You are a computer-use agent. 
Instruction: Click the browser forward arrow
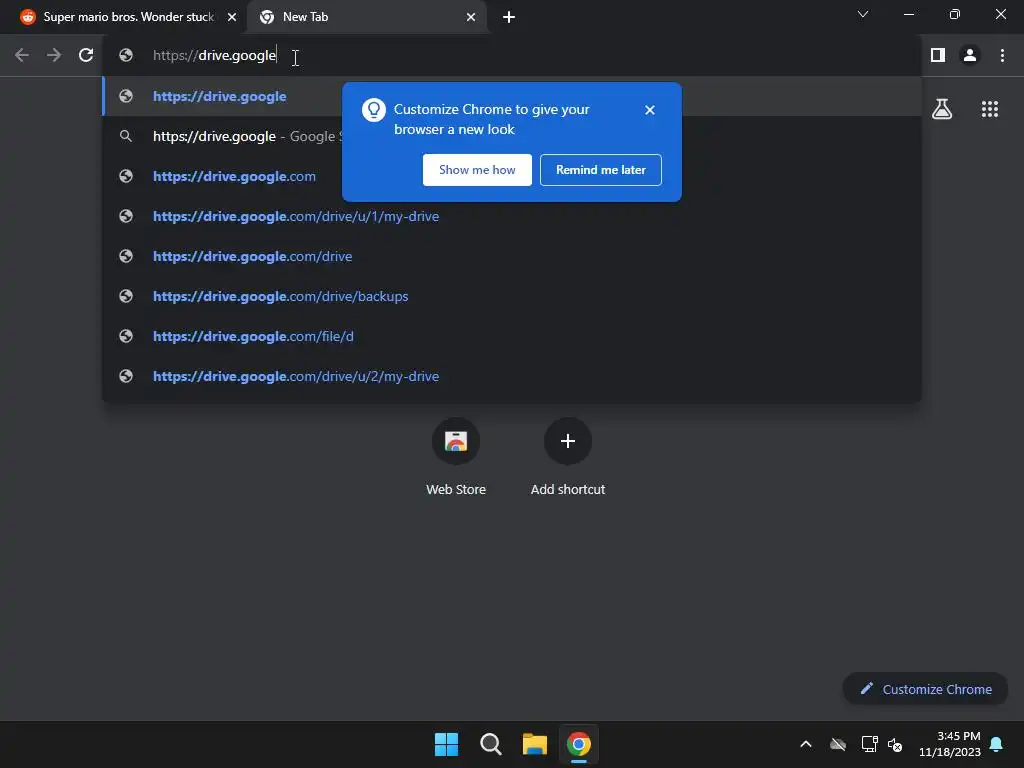coord(54,56)
